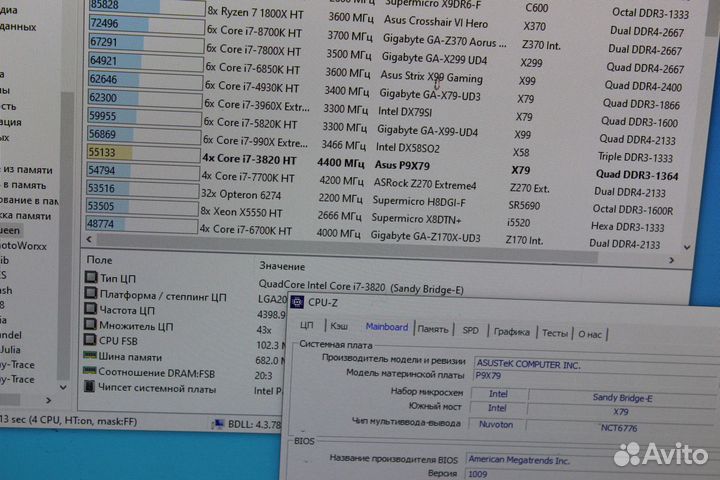Switch to the 'Тесты' tab in CPU-Z
Image resolution: width=720 pixels, height=480 pixels.
(555, 333)
